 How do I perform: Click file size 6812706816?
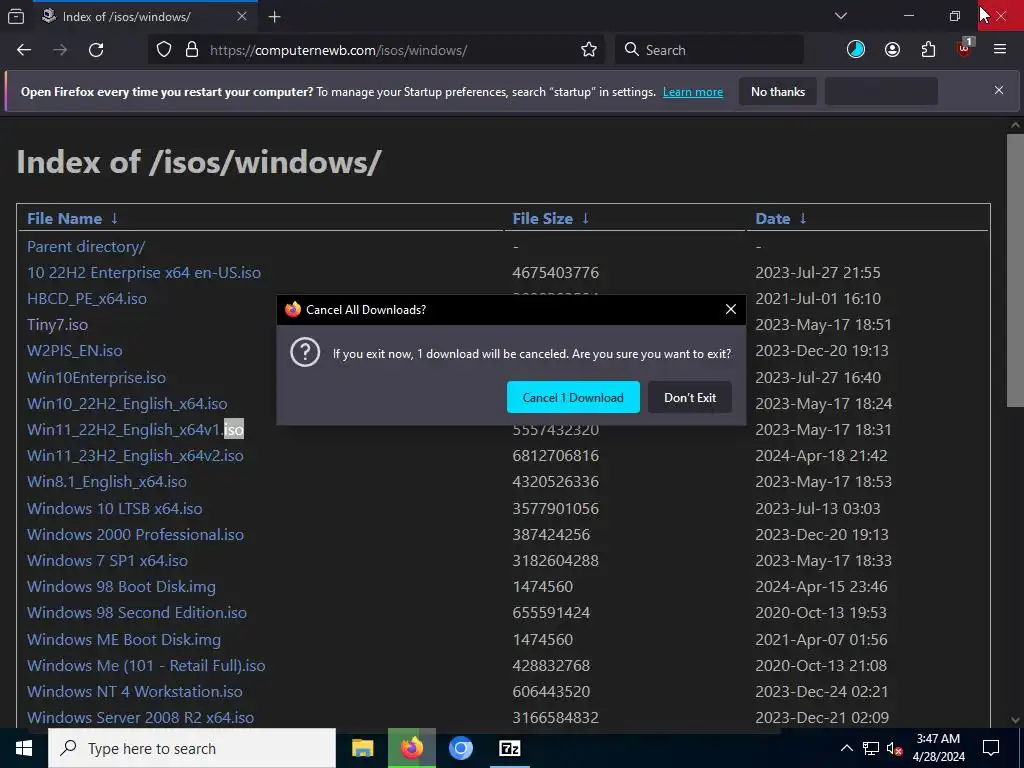[x=556, y=456]
